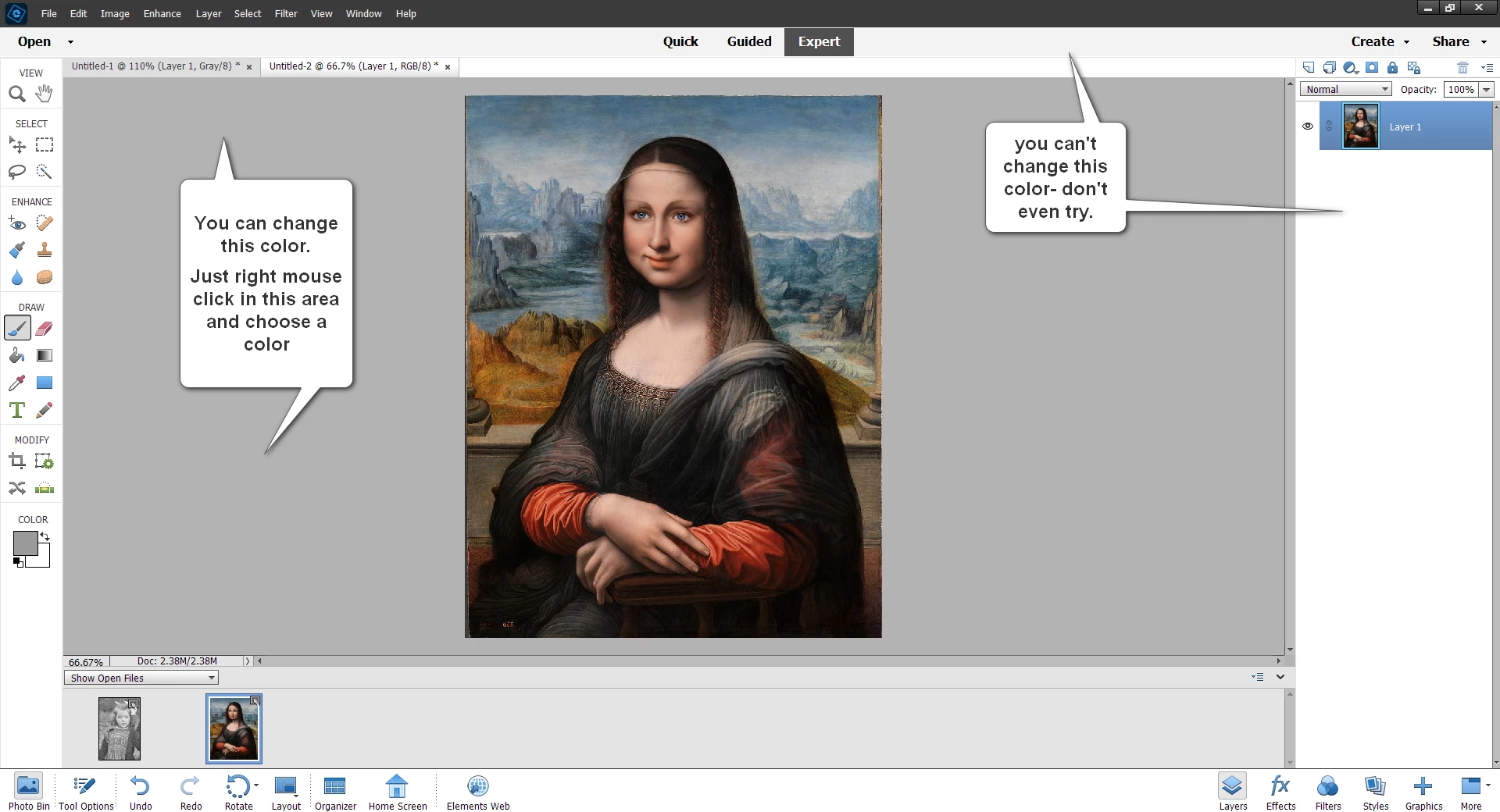
Task: Select the Rectangular Marquee tool
Action: click(45, 145)
